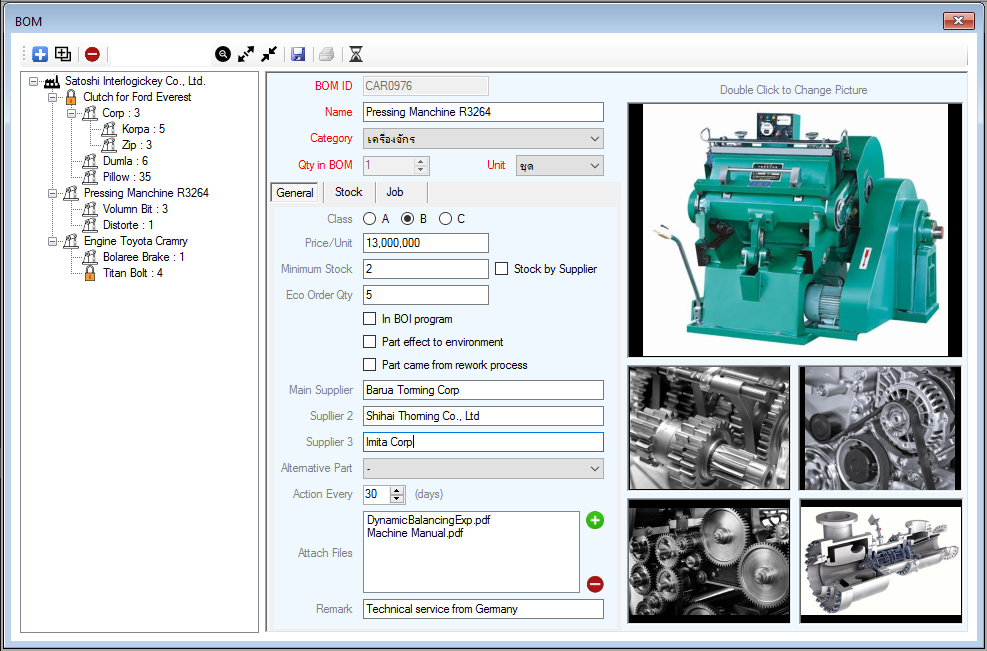Click the black magnifier search icon
This screenshot has height=651, width=987.
pyautogui.click(x=223, y=54)
